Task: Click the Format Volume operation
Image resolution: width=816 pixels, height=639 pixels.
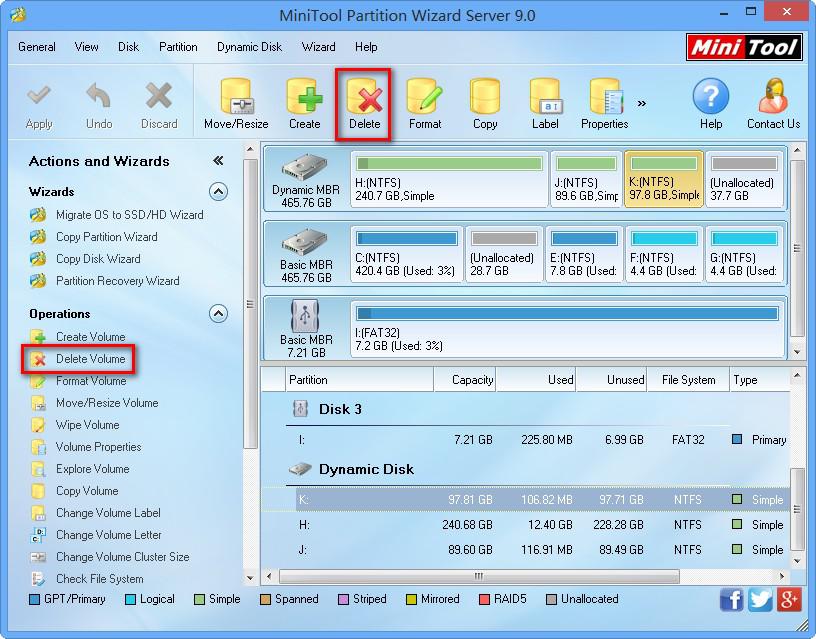Action: [79, 381]
